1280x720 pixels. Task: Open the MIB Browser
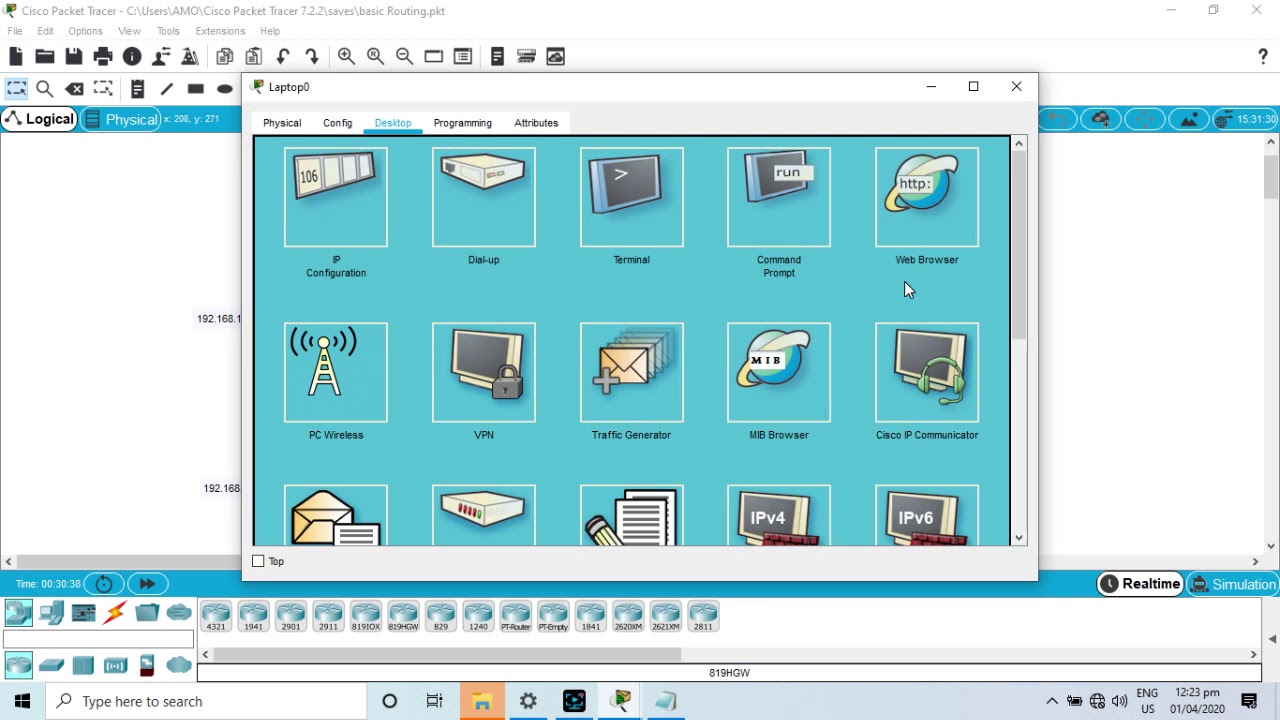click(779, 372)
